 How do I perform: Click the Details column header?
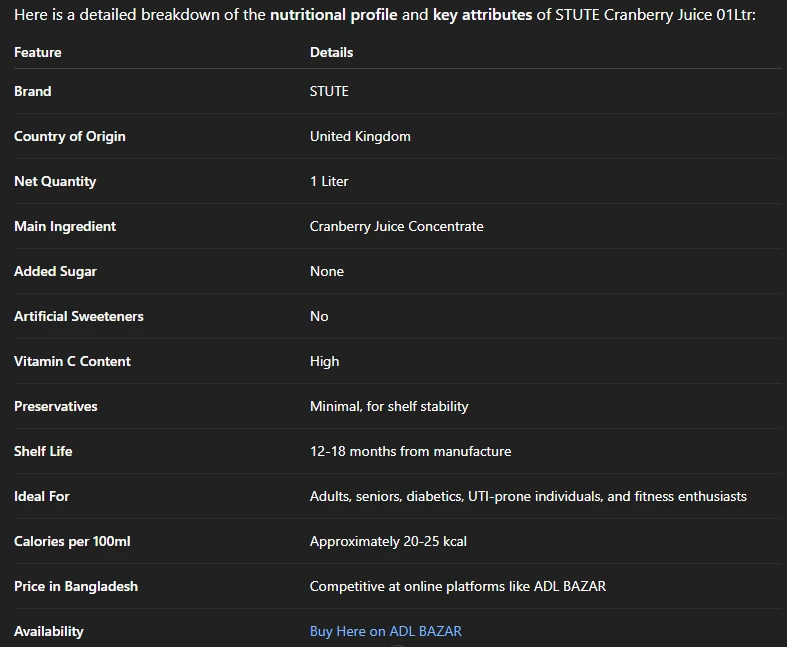[x=331, y=52]
